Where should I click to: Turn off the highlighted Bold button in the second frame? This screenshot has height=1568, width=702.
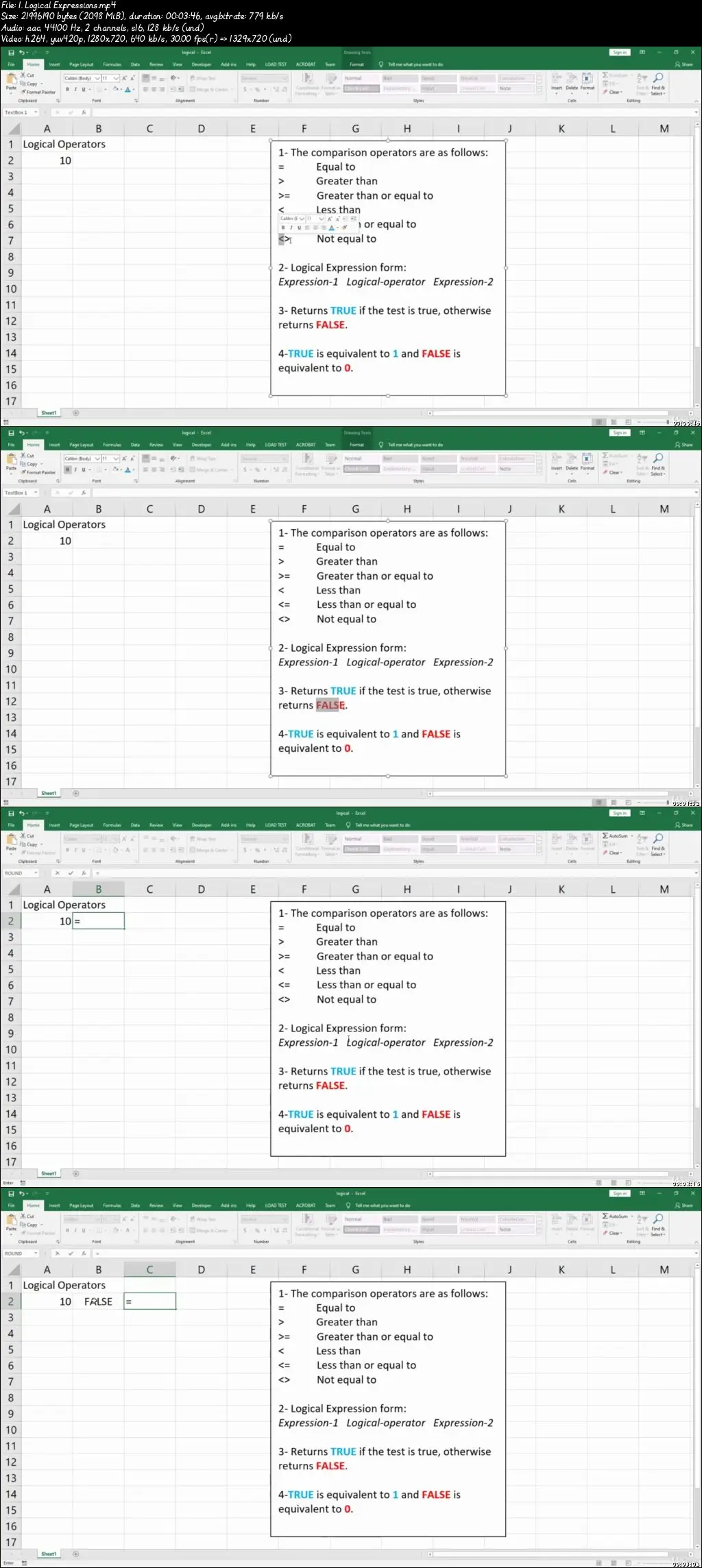tap(67, 469)
